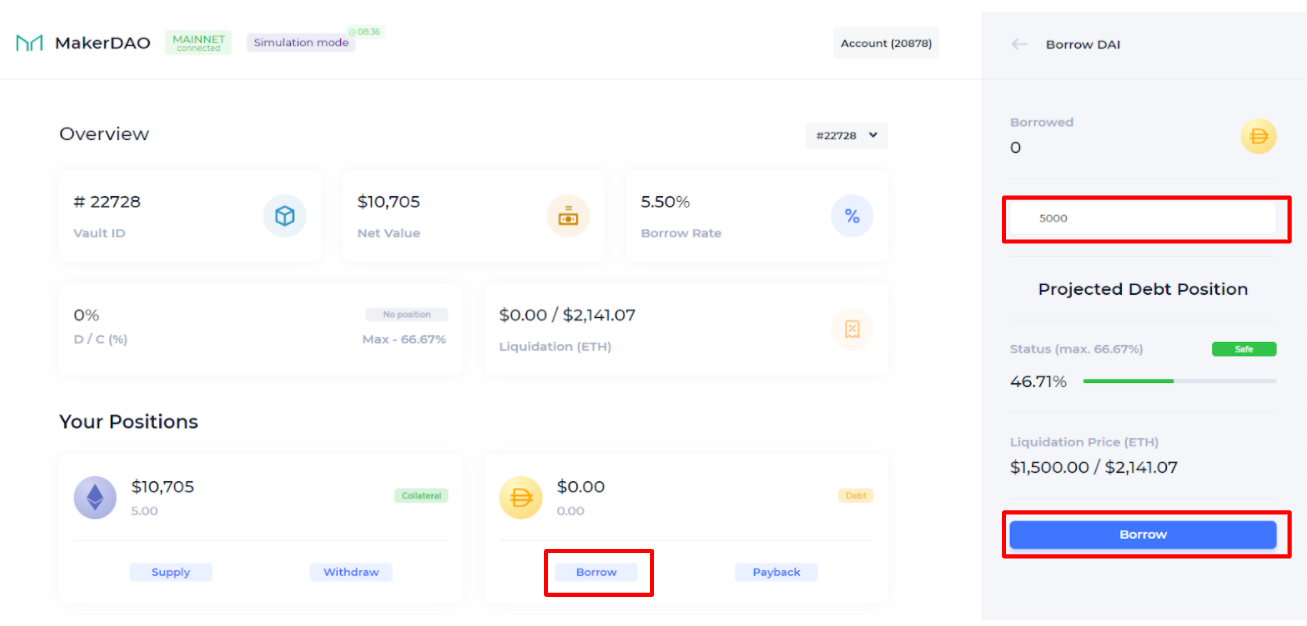Click the DAI debt coin icon in Your Positions
This screenshot has width=1307, height=626.
pos(521,497)
